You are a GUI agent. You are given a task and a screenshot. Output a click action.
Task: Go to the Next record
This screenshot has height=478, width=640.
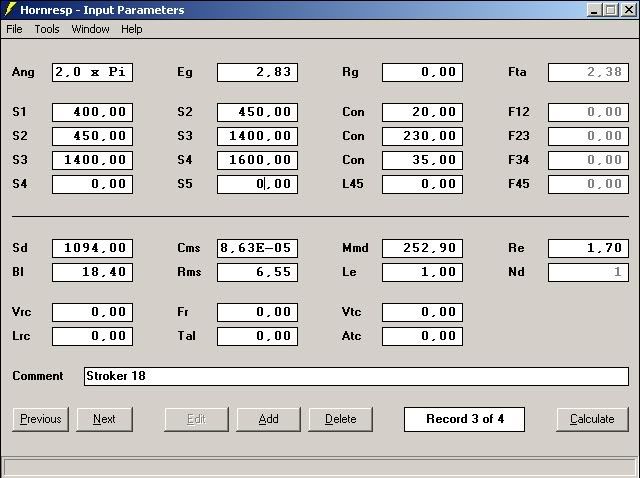pos(104,419)
